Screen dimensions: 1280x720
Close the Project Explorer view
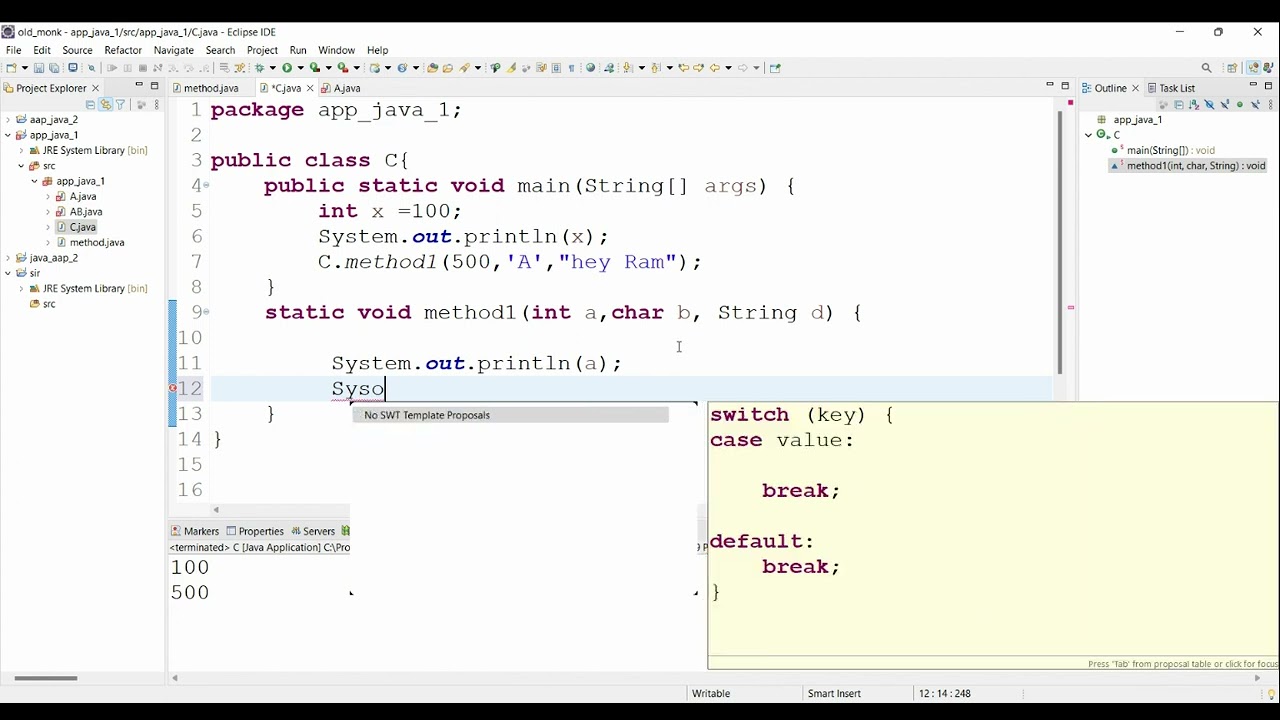tap(96, 88)
